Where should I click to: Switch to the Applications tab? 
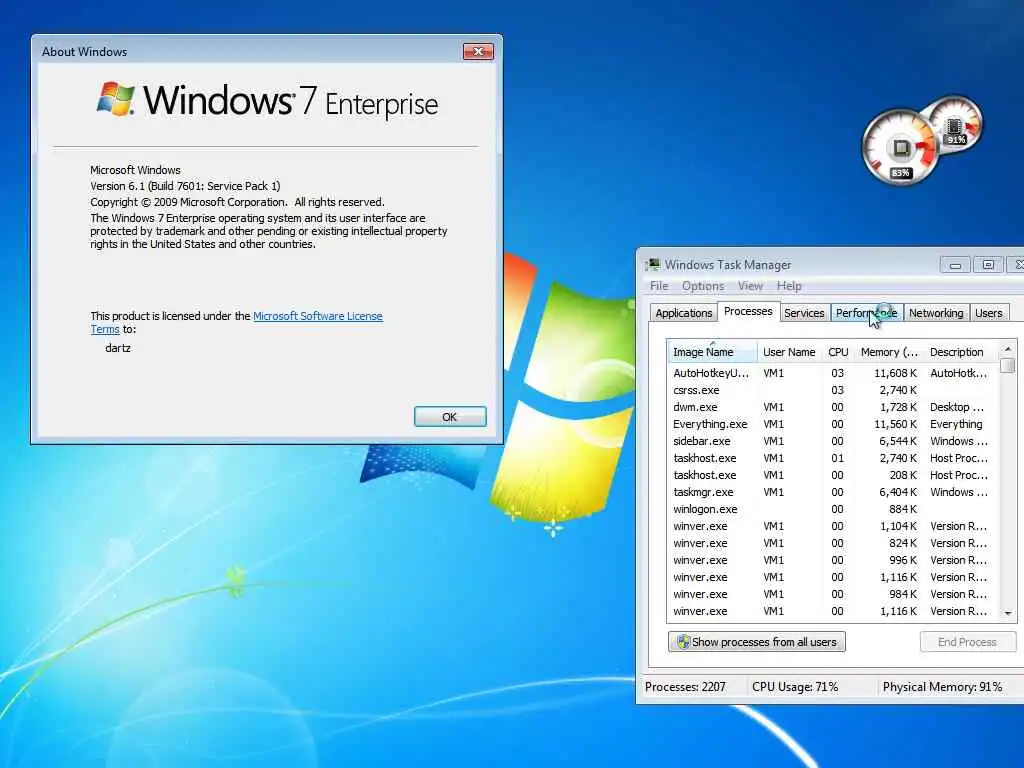683,313
